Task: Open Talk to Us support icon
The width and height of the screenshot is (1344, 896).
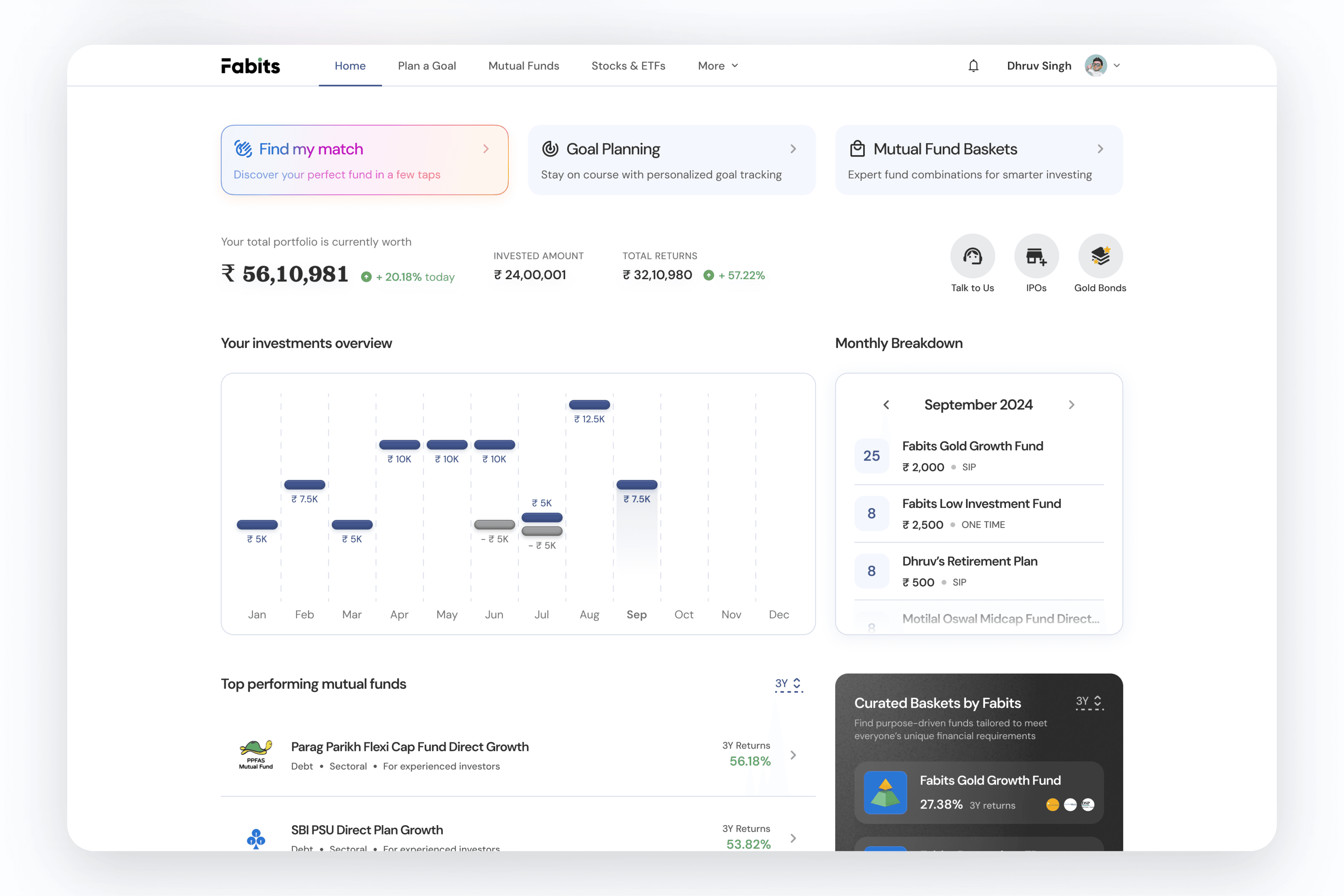Action: pos(972,256)
